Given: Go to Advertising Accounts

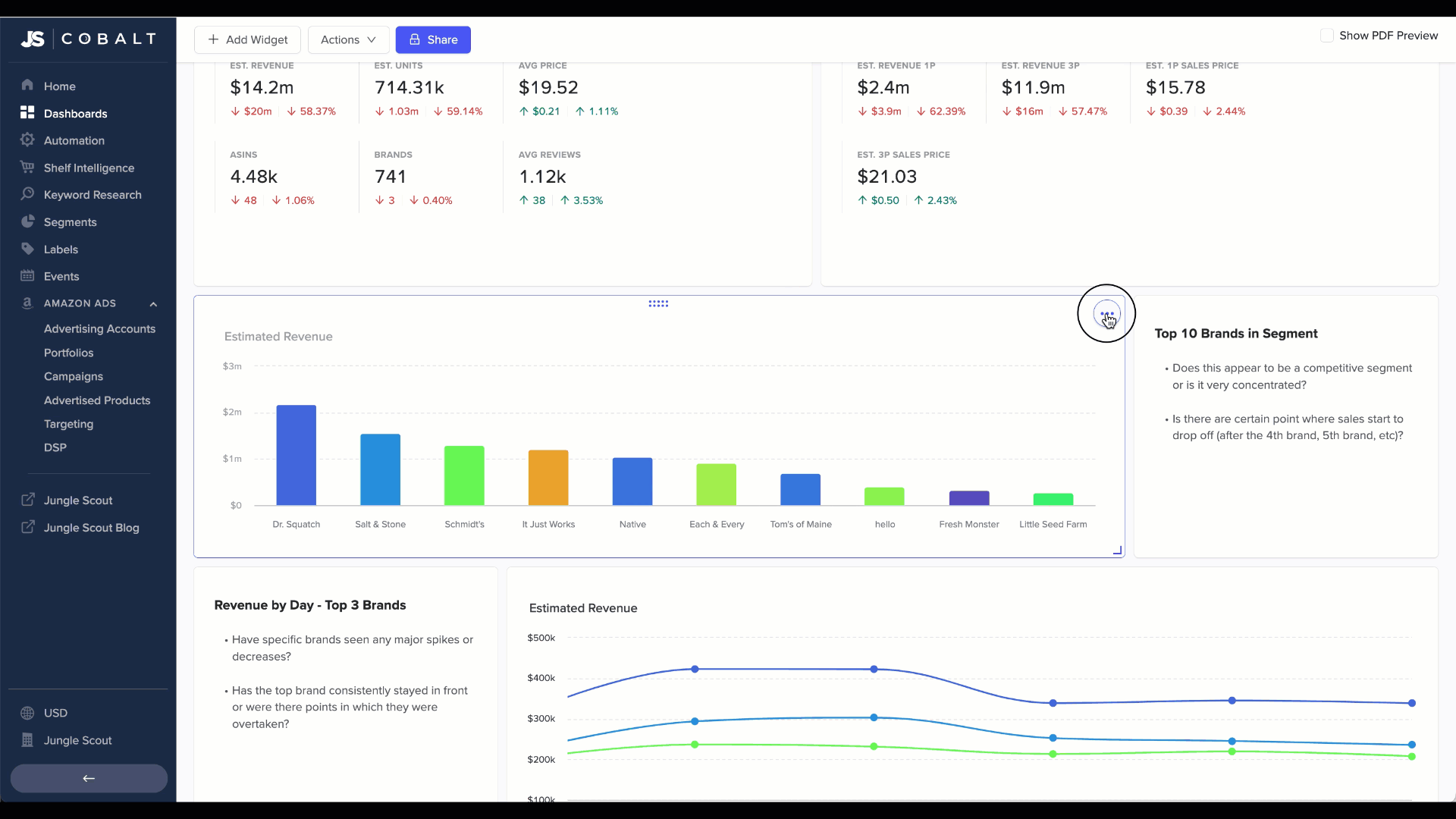Looking at the screenshot, I should pos(99,328).
